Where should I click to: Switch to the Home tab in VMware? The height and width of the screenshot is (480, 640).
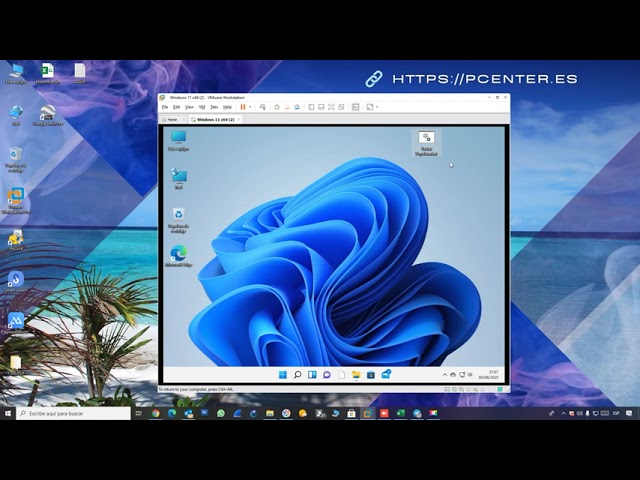(172, 120)
